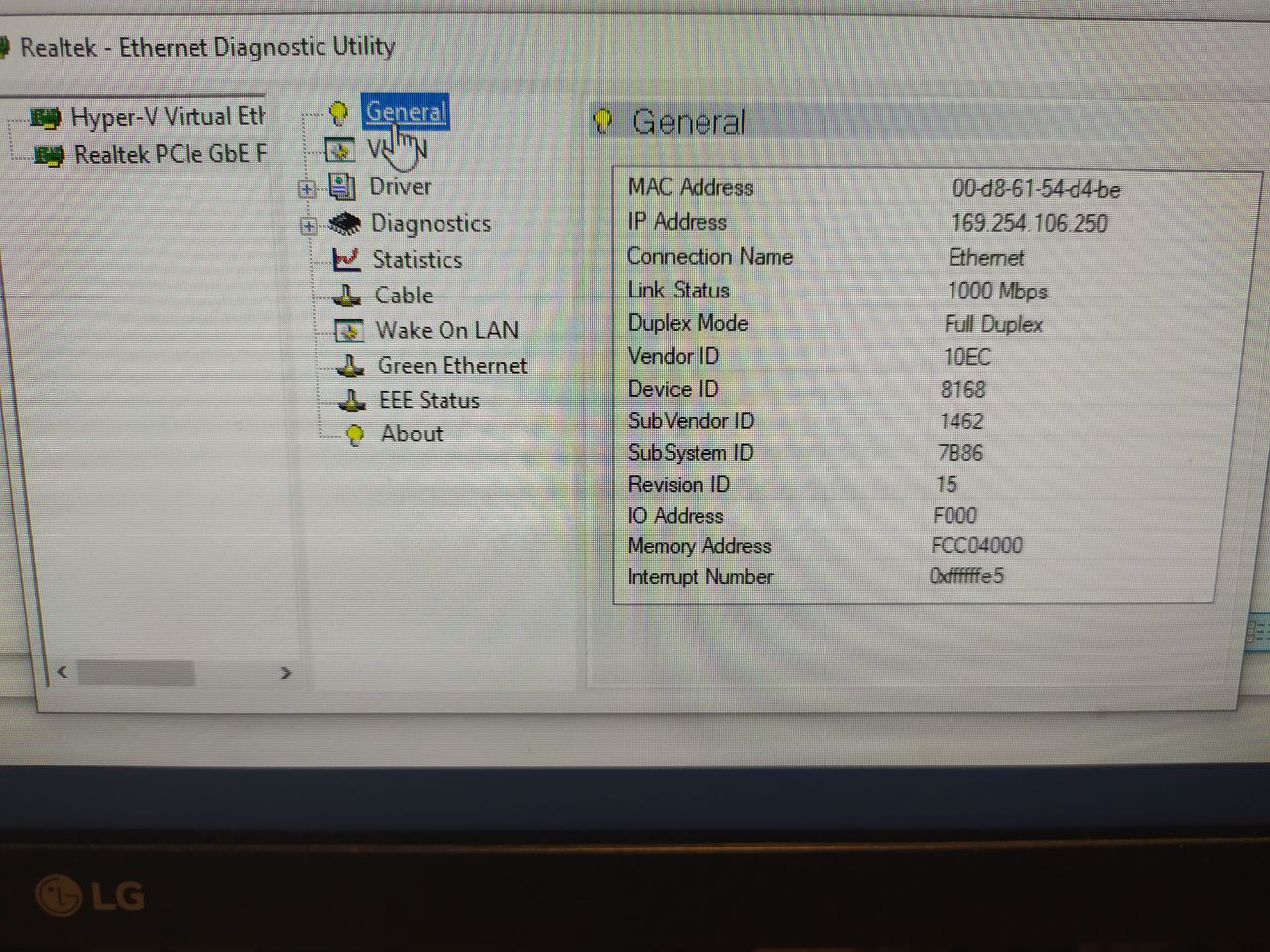Select Realtek PCIe GbE adapter
Viewport: 1270px width, 952px height.
click(x=172, y=155)
